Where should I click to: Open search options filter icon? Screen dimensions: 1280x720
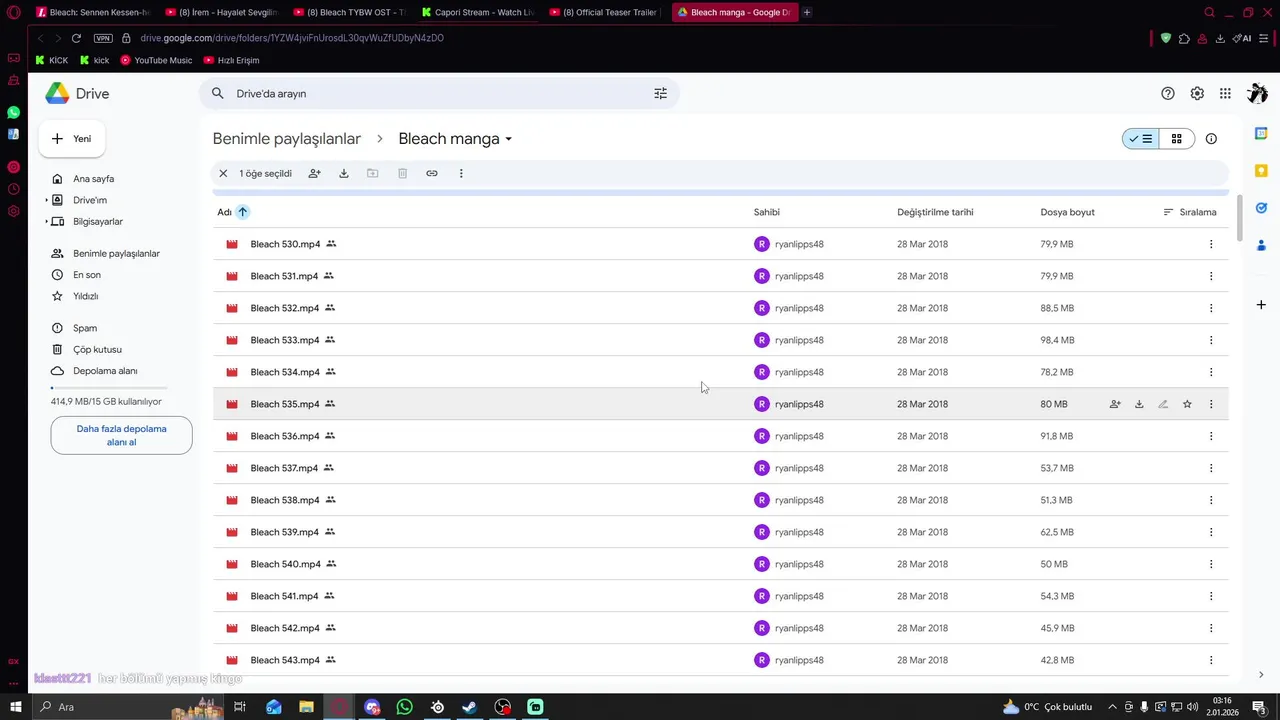[660, 93]
